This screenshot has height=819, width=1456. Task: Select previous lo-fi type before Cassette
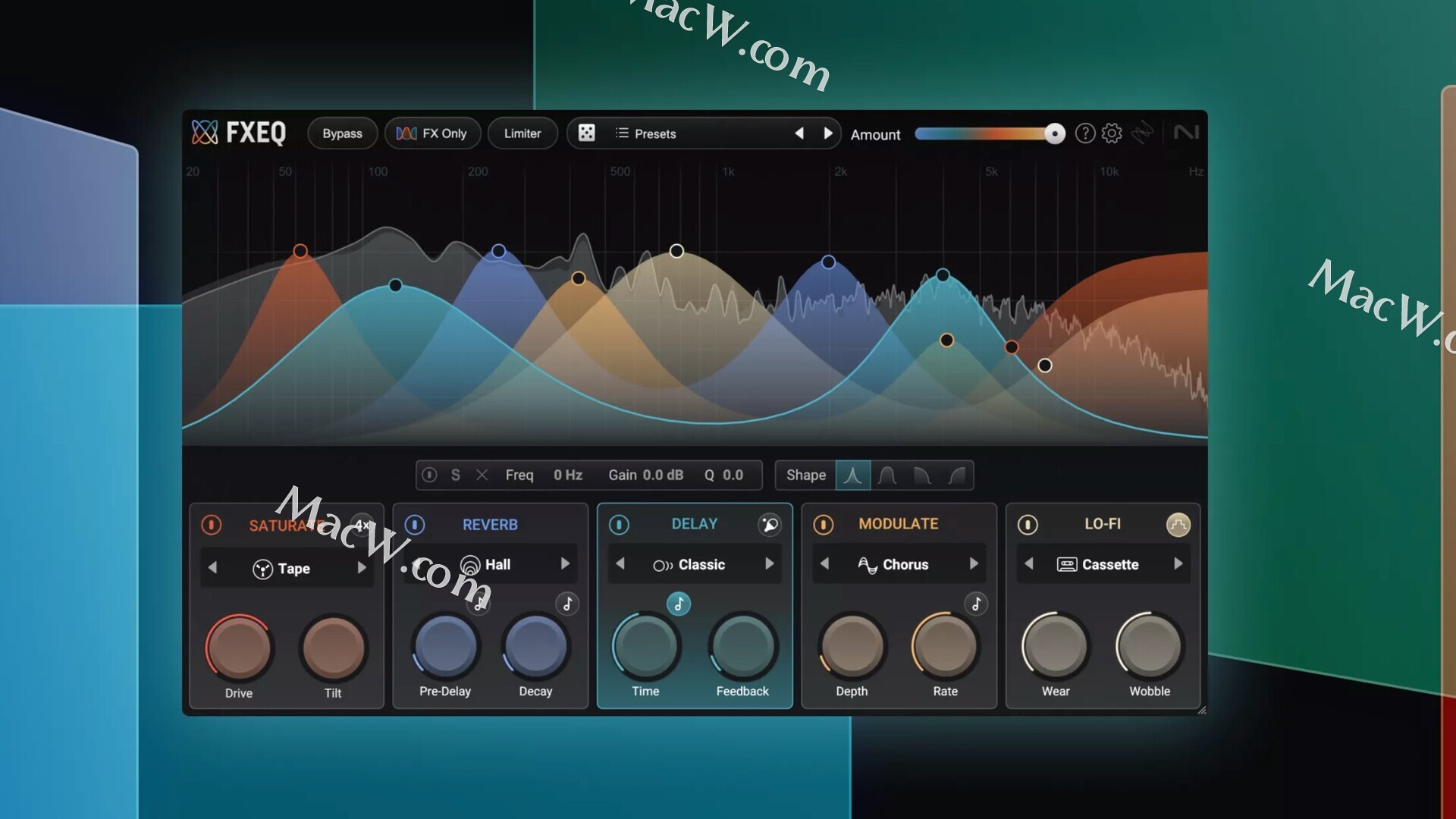point(1029,564)
